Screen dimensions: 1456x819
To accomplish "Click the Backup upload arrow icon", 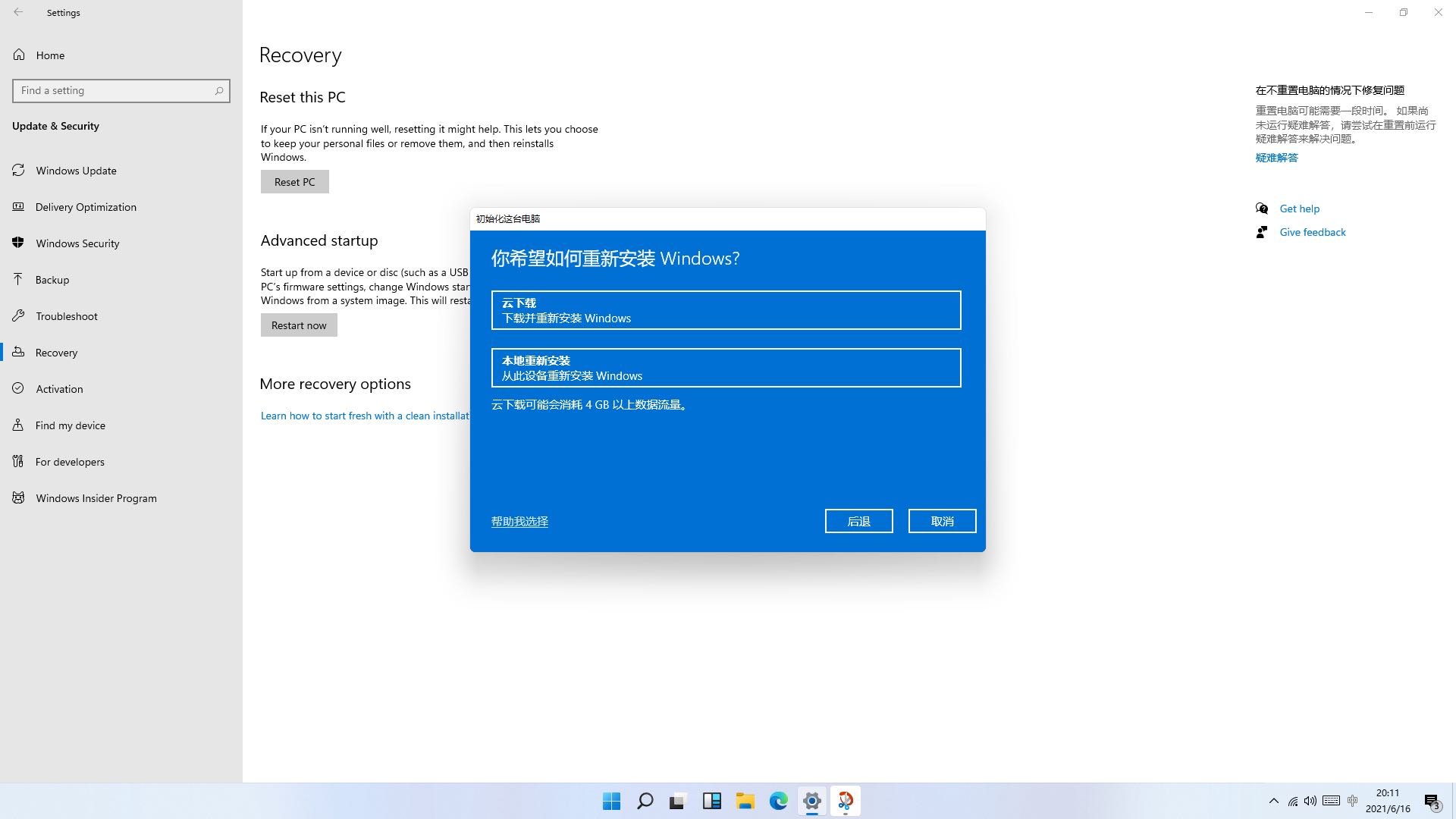I will [x=19, y=279].
